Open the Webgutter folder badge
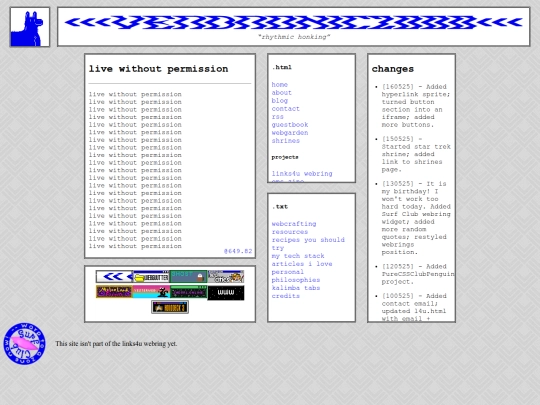 pyautogui.click(x=152, y=277)
